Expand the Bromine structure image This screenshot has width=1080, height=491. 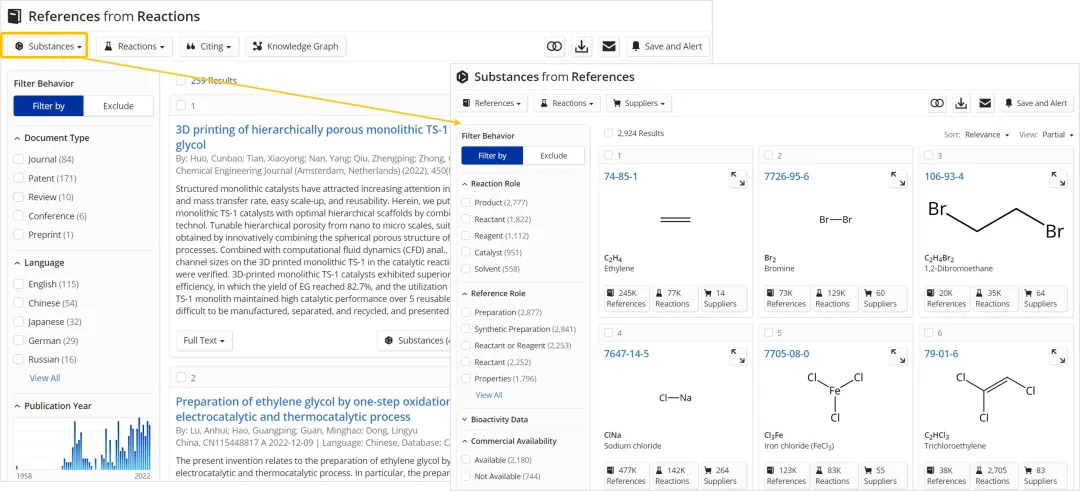tap(898, 178)
